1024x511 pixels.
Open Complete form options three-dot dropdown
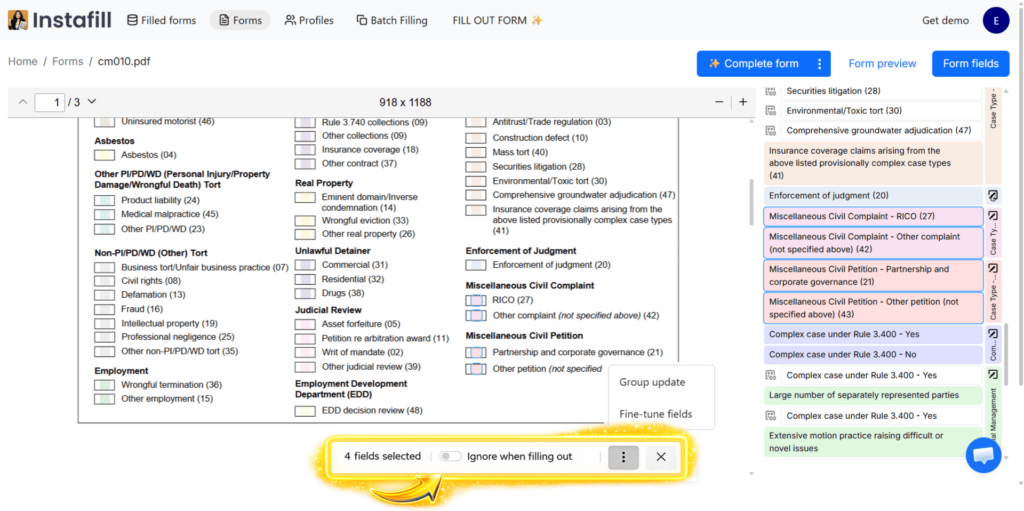pyautogui.click(x=820, y=64)
